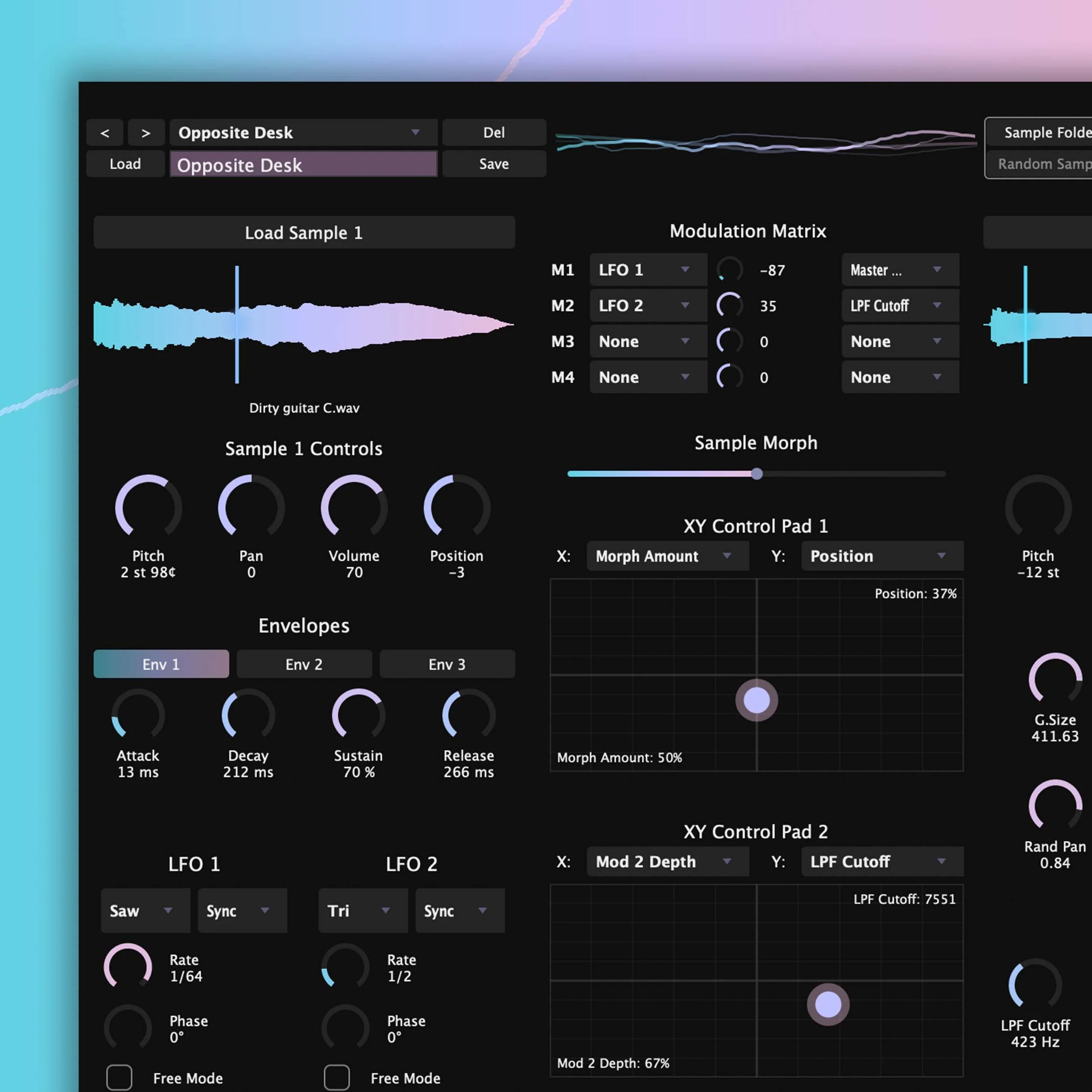Open the M2 source dropdown set to LFO 2
This screenshot has width=1092, height=1092.
(648, 306)
